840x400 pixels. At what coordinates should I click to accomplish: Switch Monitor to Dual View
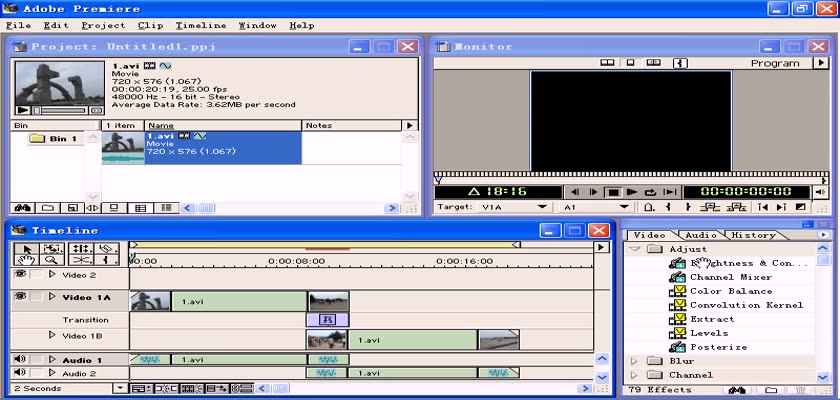pos(607,63)
